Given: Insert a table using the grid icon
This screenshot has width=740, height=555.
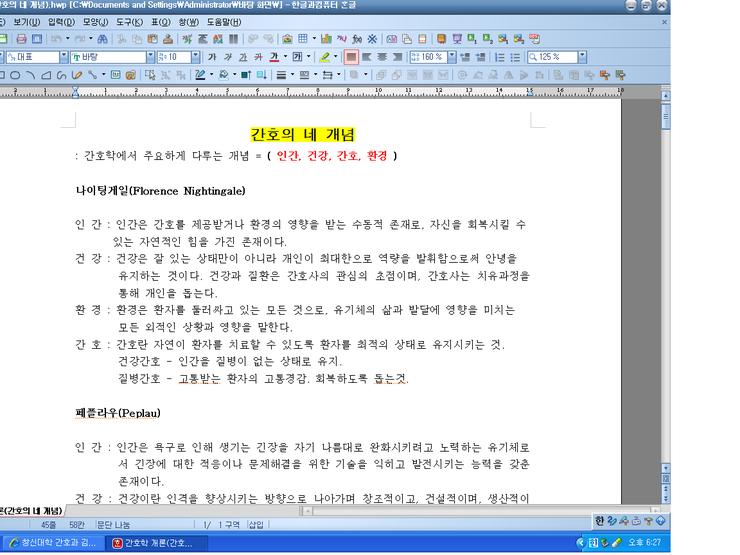Looking at the screenshot, I should (303, 39).
